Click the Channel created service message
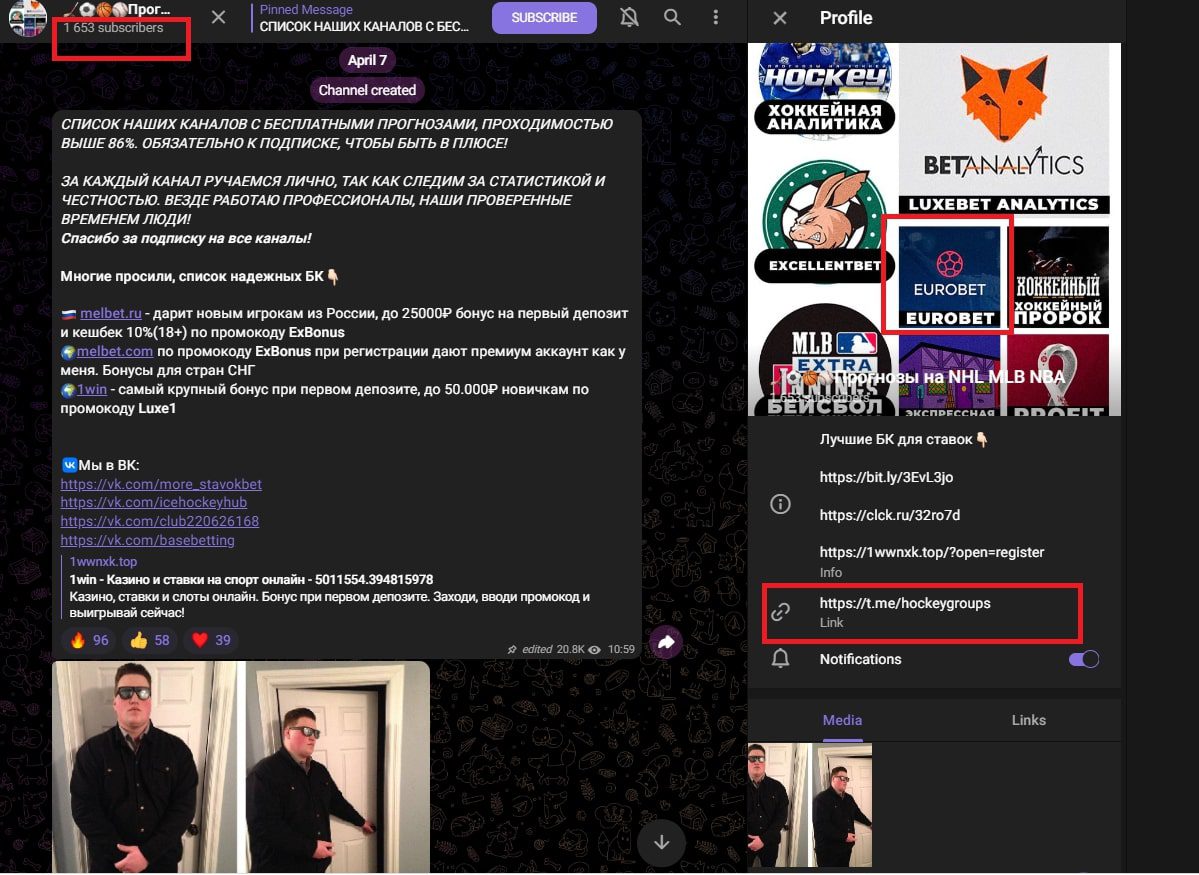This screenshot has width=1199, height=875. tap(367, 90)
